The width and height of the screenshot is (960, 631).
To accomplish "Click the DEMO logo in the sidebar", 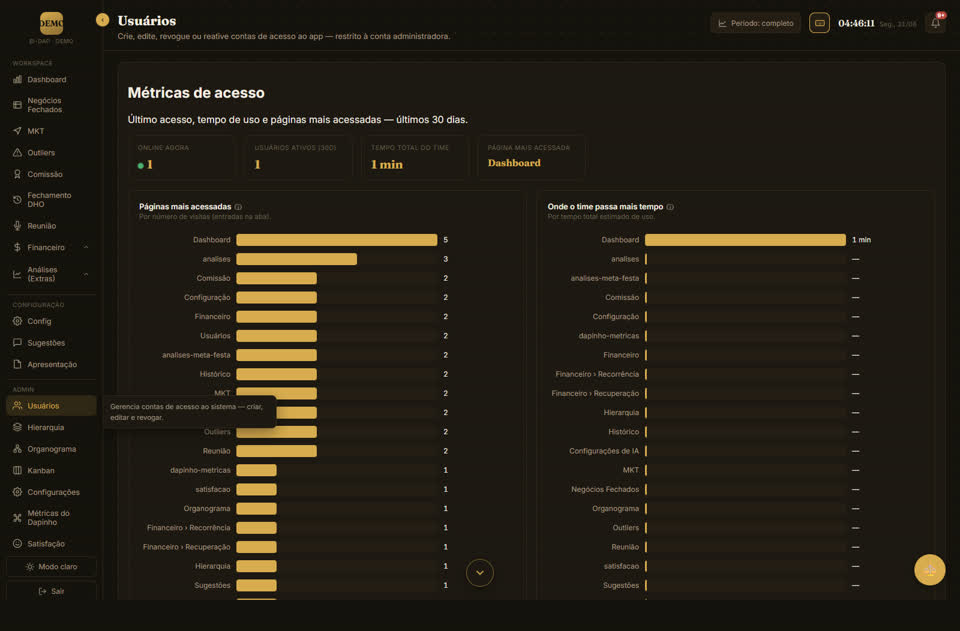I will click(51, 23).
